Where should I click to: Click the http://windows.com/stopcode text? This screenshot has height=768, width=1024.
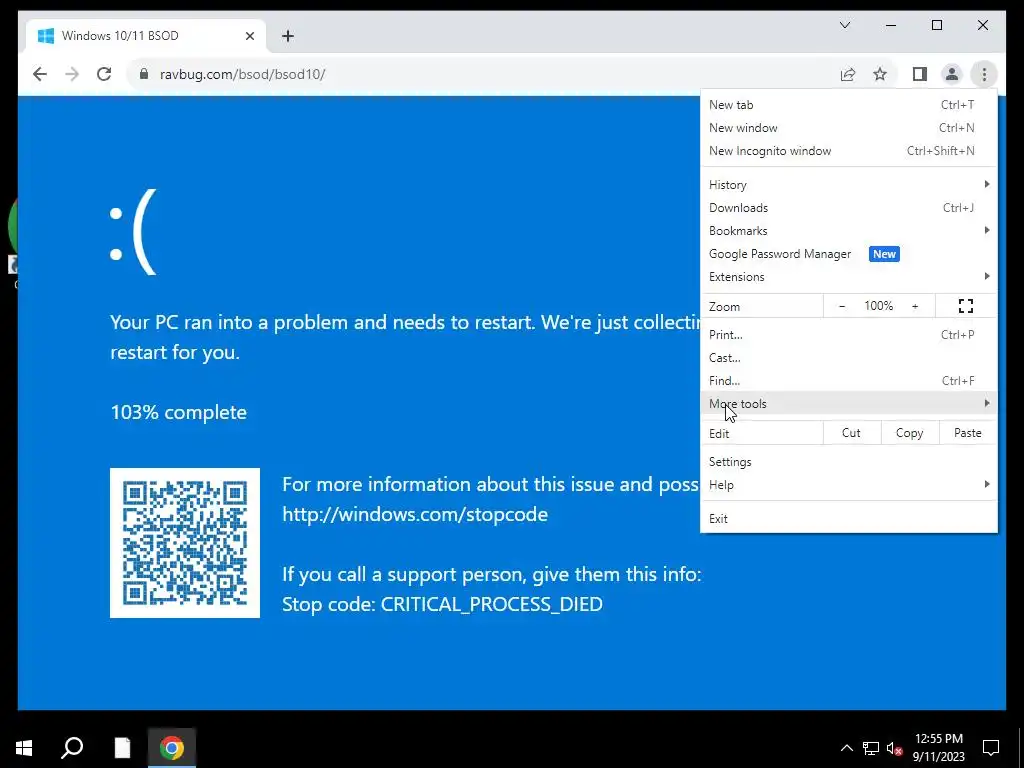coord(415,514)
